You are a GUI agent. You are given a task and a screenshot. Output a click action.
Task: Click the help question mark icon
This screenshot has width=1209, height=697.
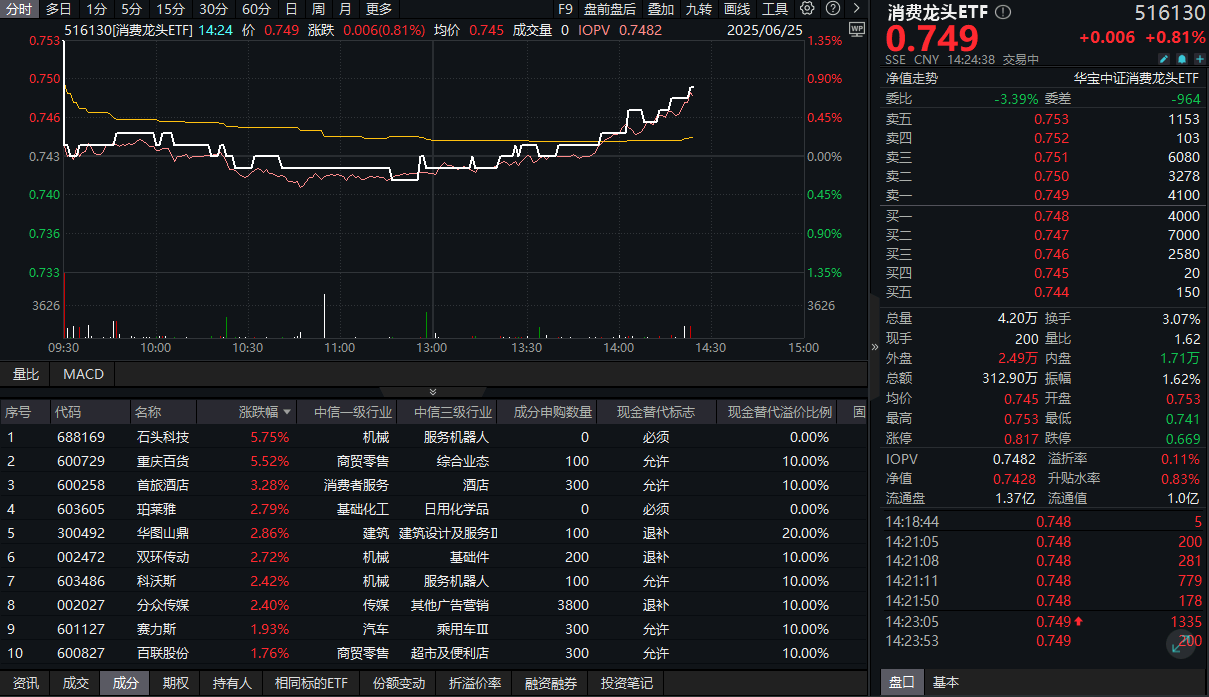click(x=832, y=9)
